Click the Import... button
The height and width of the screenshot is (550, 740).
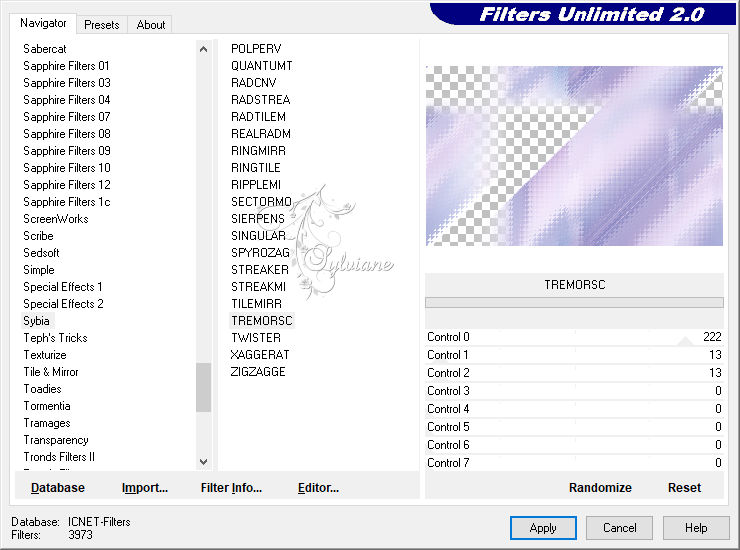coord(144,488)
